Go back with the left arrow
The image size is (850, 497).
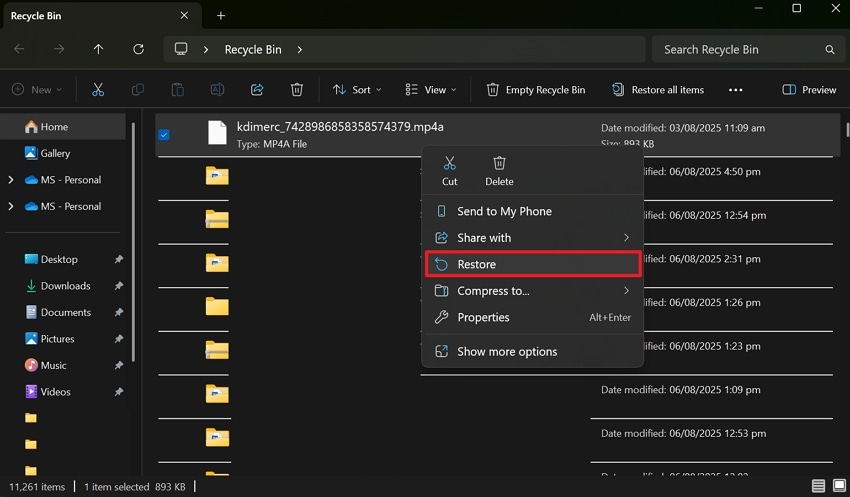pos(20,49)
